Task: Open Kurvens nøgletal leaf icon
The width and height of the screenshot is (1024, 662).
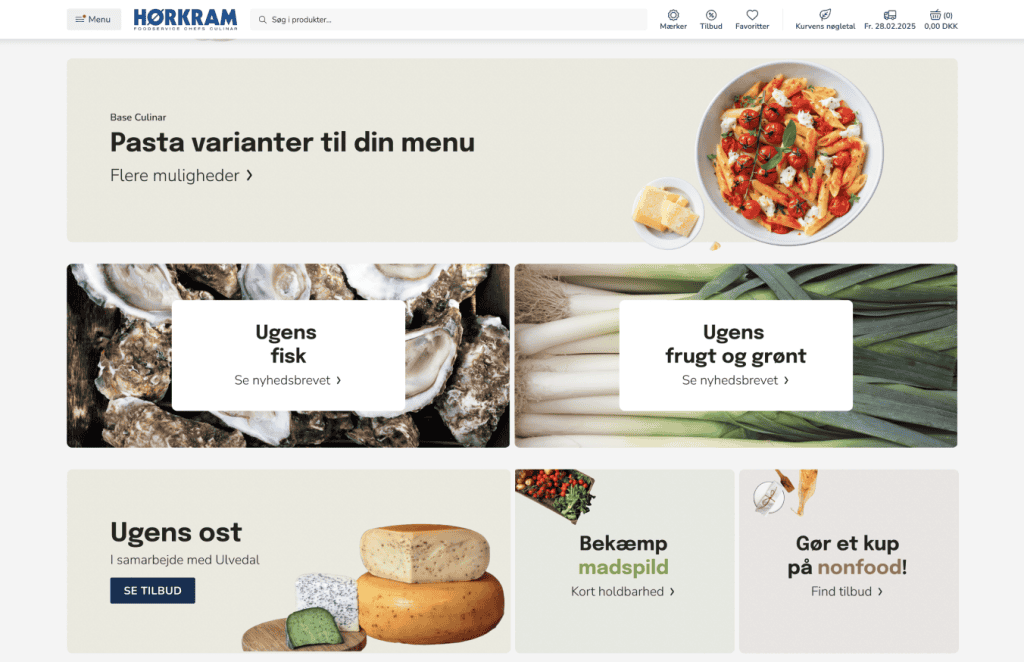Action: click(825, 15)
